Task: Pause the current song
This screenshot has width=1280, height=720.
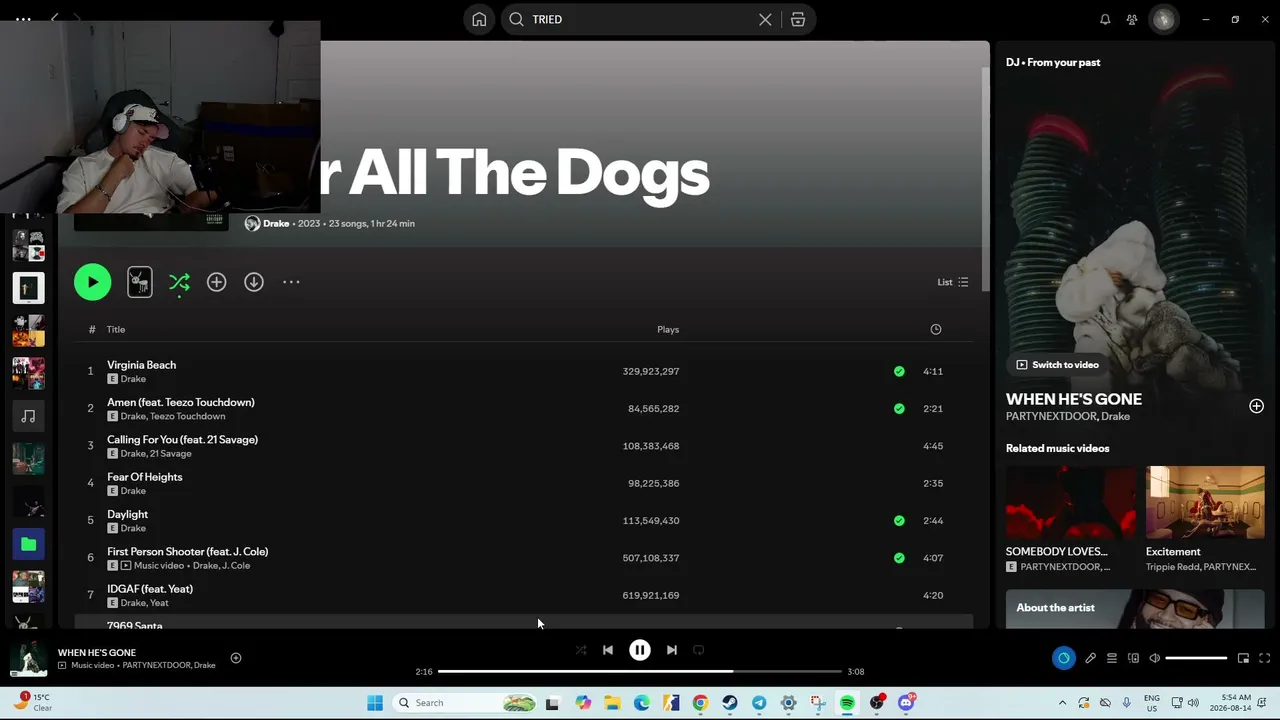Action: pos(640,650)
